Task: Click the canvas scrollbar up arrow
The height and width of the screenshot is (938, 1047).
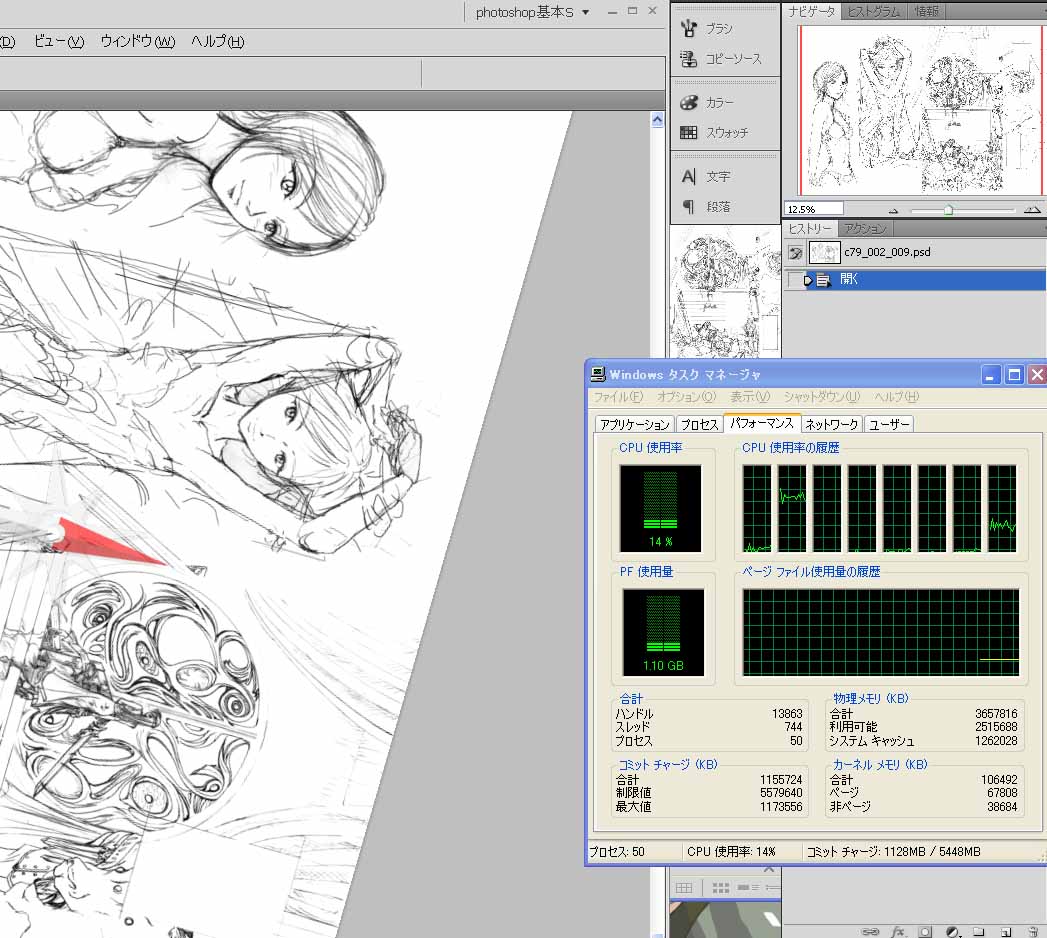Action: (657, 120)
